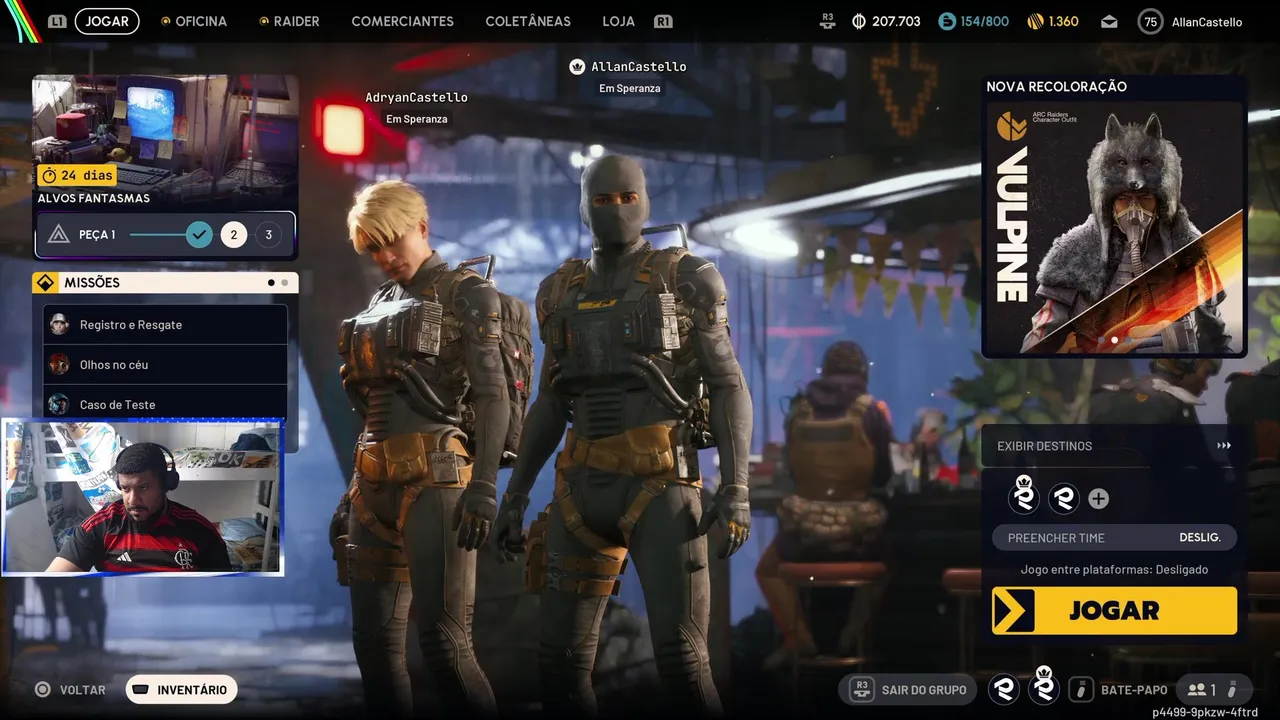Select the first promo carousel dot
The height and width of the screenshot is (720, 1280).
1100,340
